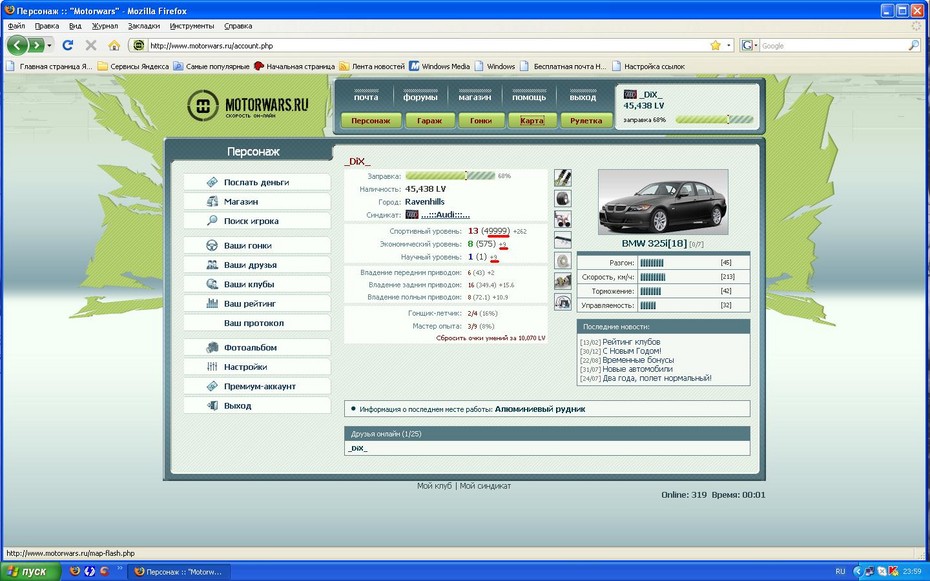Open the Вид menu
930x581 pixels.
tap(75, 26)
